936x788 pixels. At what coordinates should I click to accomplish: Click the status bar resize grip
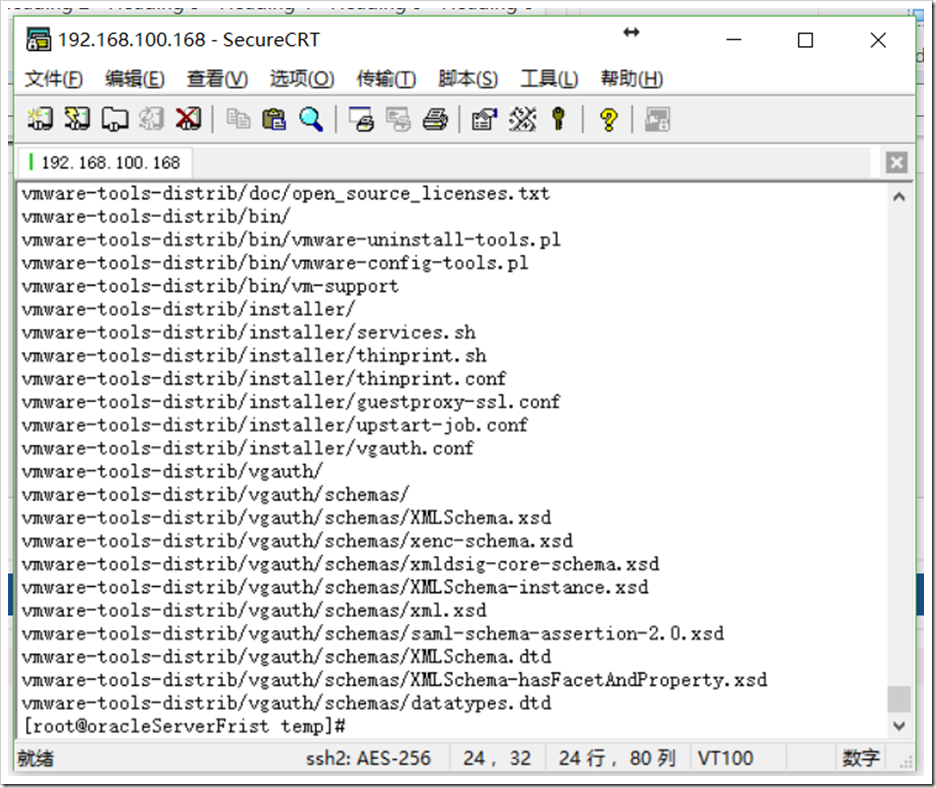[906, 762]
